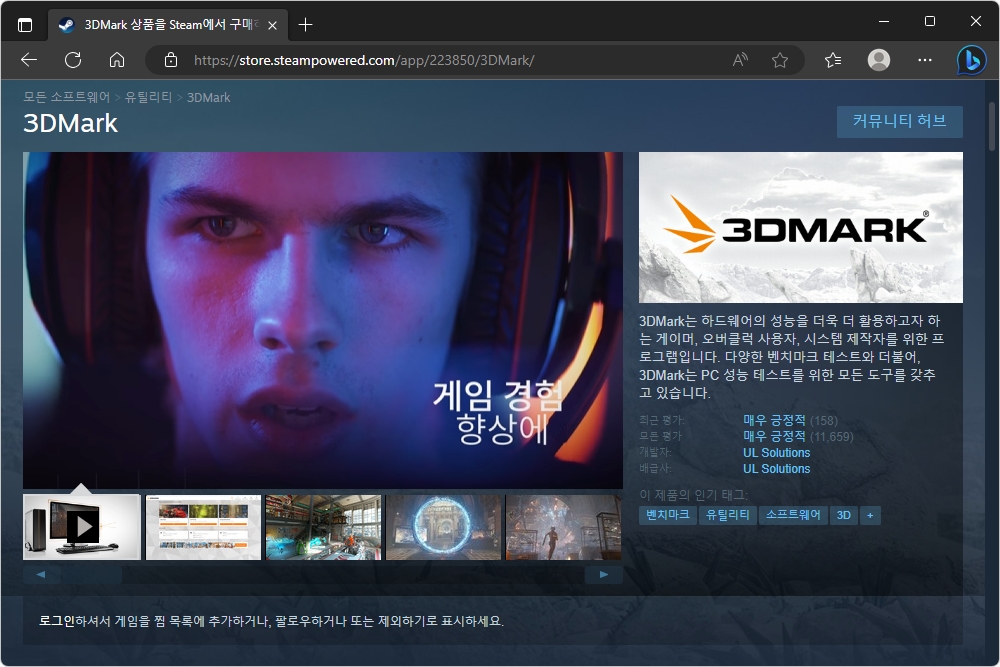Select the 소프트웨어 tag
1000x667 pixels.
tap(793, 515)
